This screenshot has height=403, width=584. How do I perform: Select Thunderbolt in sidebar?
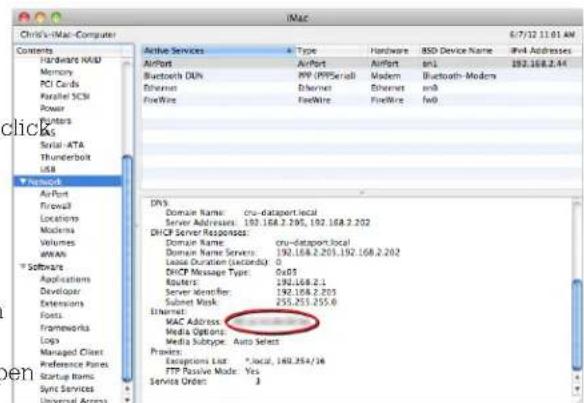click(65, 157)
